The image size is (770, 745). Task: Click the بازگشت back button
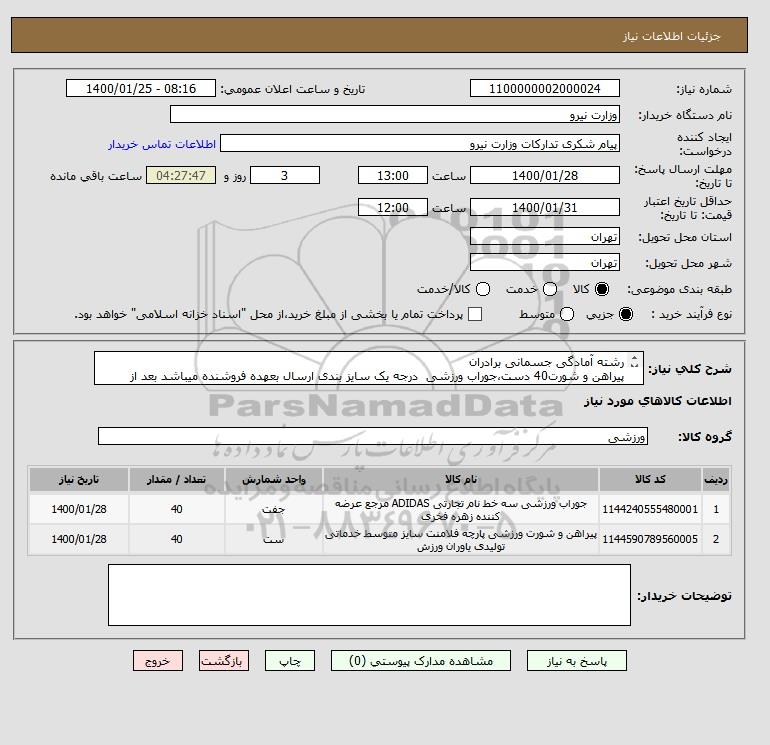224,661
